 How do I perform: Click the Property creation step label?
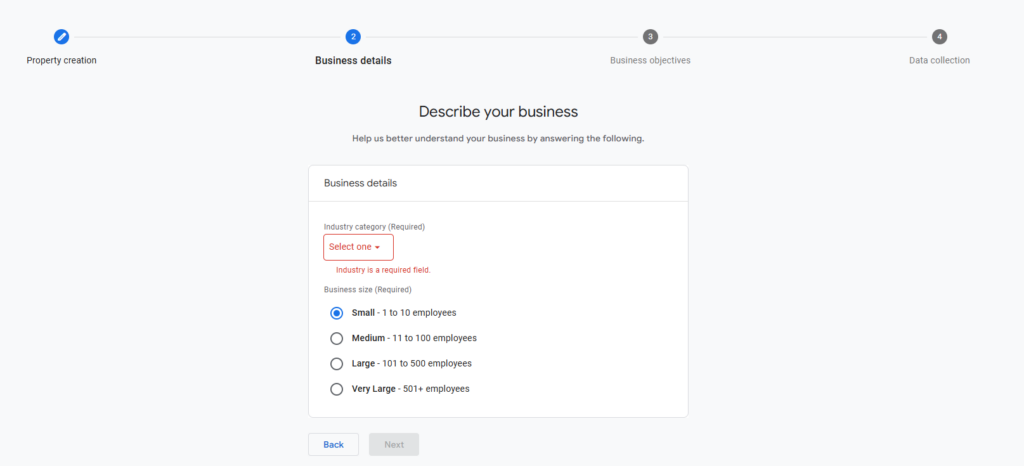click(x=61, y=60)
